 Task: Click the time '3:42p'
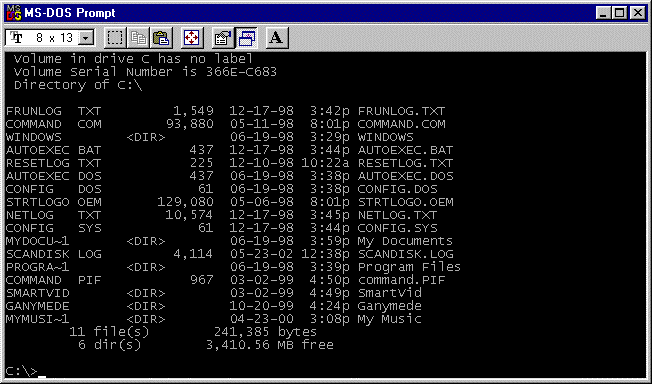click(330, 111)
